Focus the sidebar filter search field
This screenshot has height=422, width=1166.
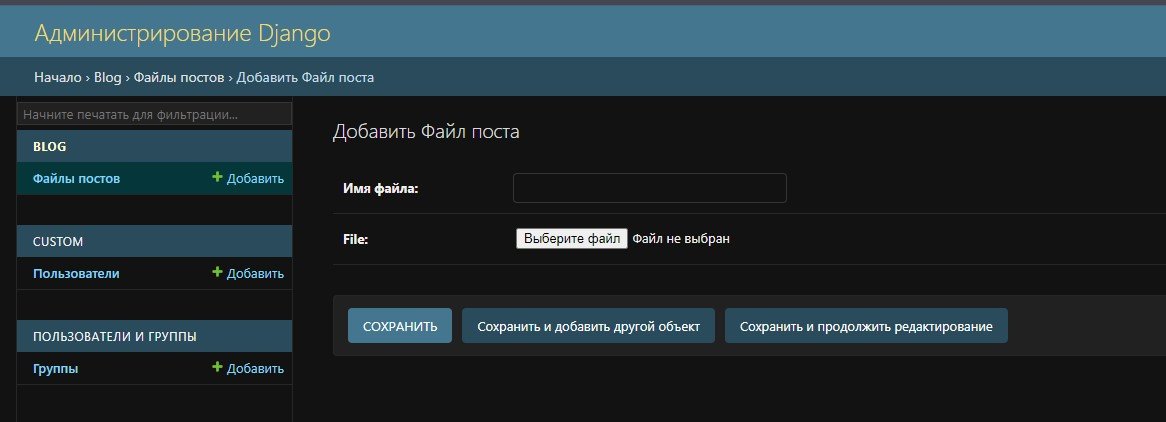(x=155, y=115)
